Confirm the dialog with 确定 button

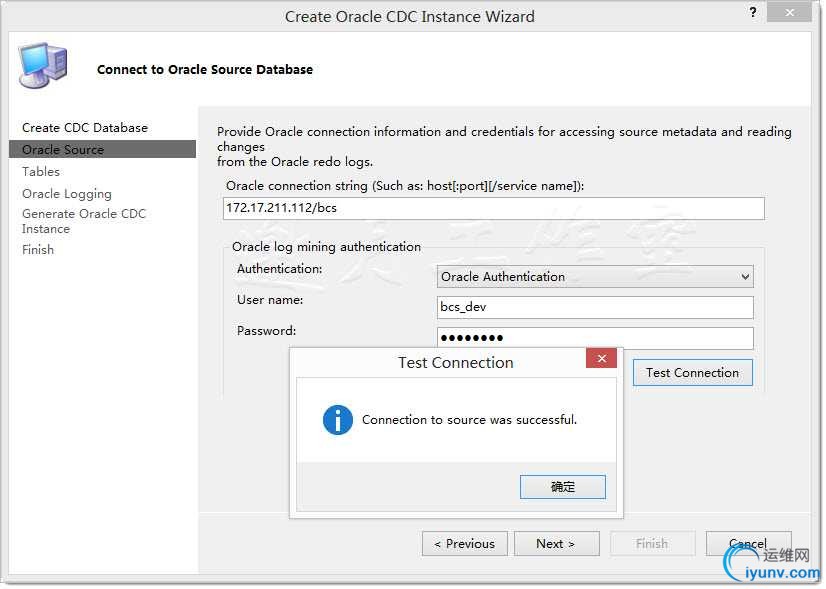563,487
